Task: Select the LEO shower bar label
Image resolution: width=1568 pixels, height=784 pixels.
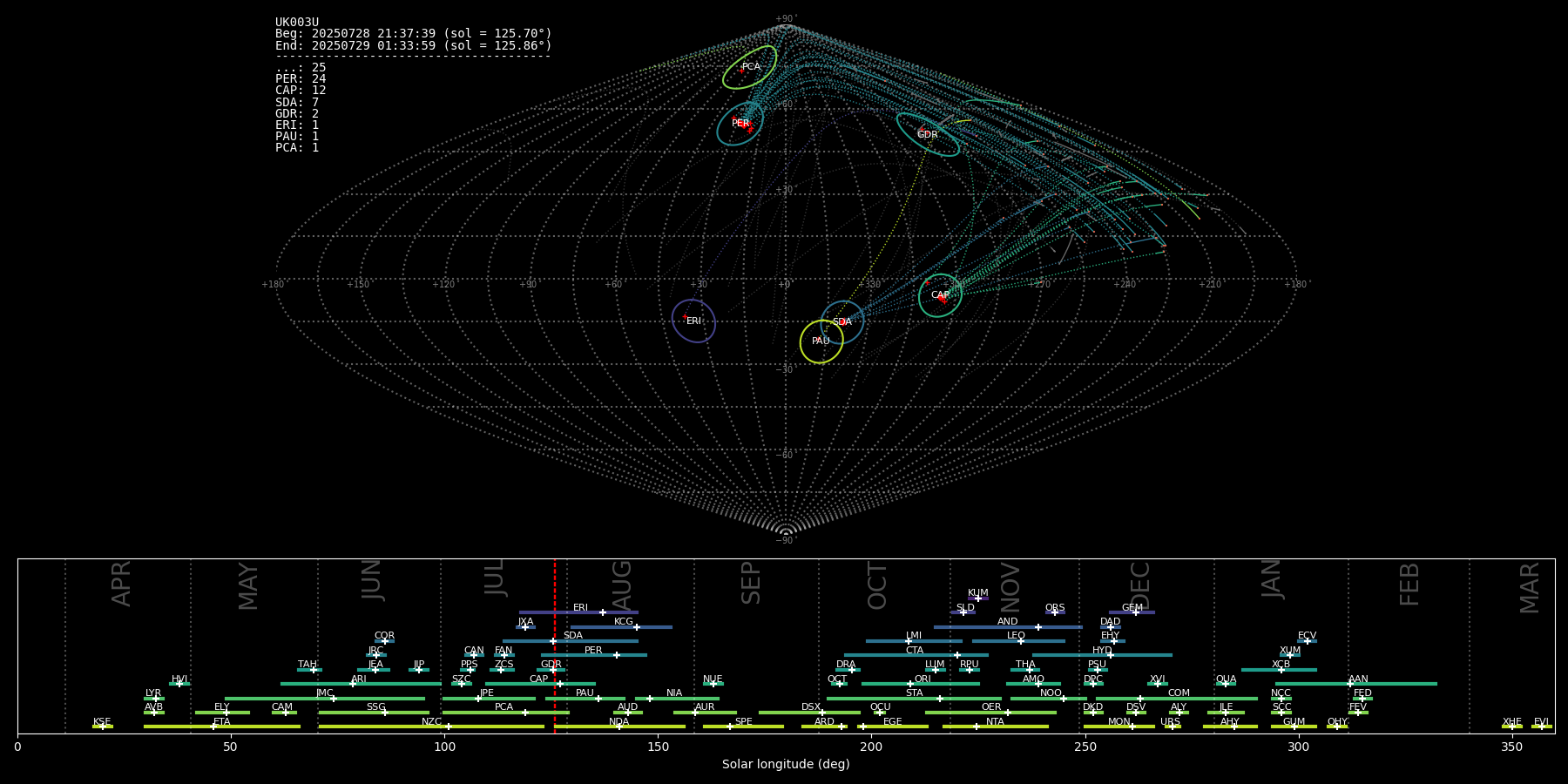Action: (1017, 636)
